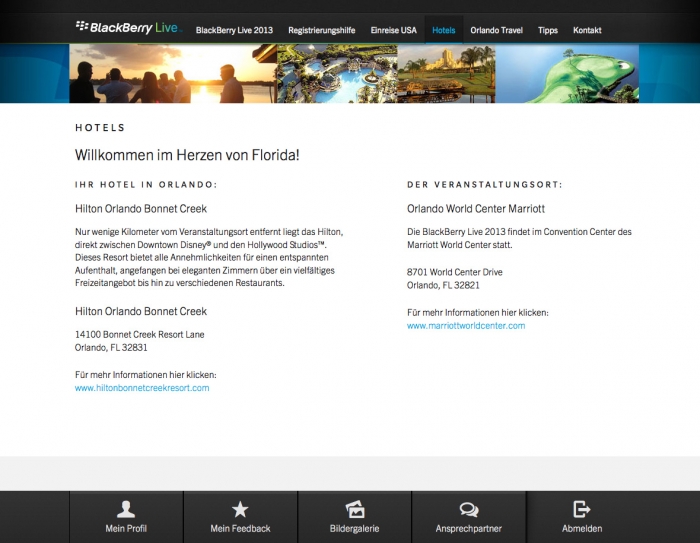Click the Abmelden logout arrow icon

[x=582, y=509]
